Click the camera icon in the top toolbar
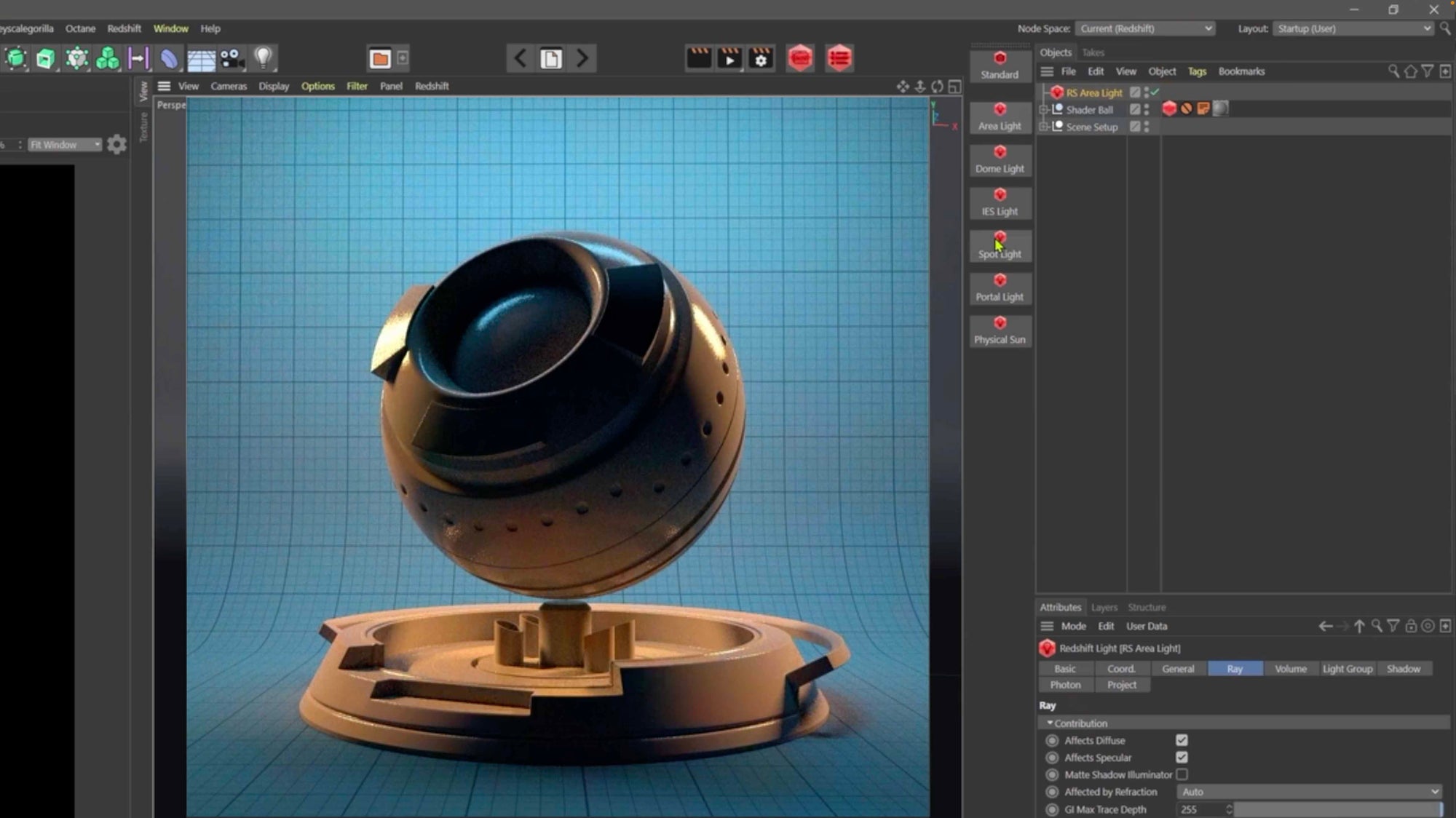Screen dimensions: 1456x818 232,57
